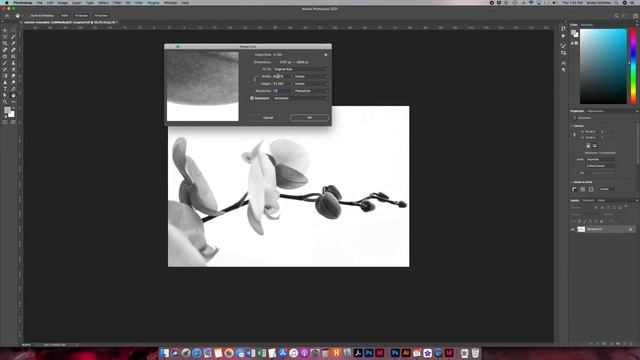Collapse the Rulers & Grids section

[x=571, y=182]
